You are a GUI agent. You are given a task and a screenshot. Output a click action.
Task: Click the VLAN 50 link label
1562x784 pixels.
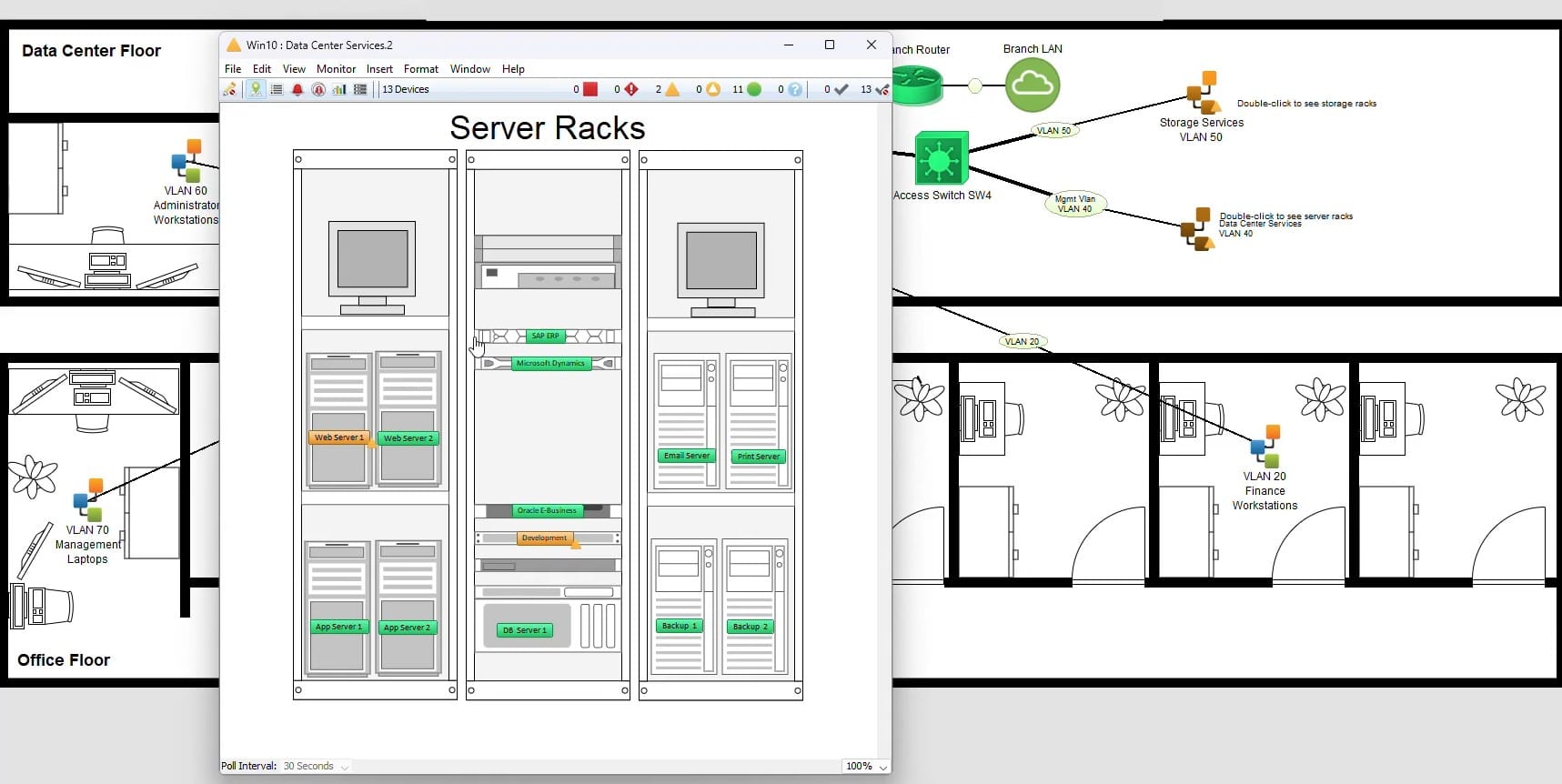pyautogui.click(x=1053, y=130)
